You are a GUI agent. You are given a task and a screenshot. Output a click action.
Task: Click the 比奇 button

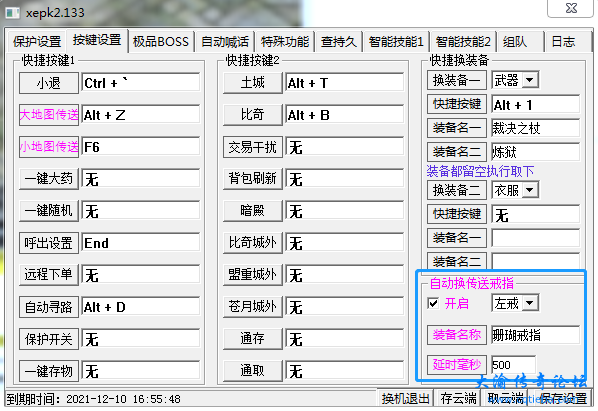[x=253, y=115]
